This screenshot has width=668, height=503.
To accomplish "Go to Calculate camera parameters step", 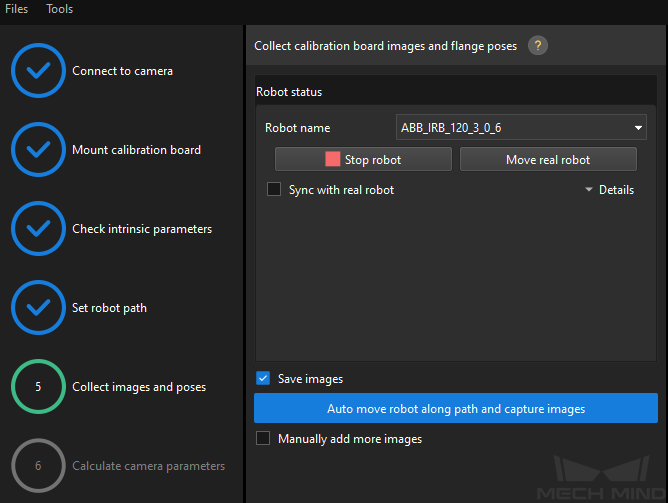I will point(148,466).
